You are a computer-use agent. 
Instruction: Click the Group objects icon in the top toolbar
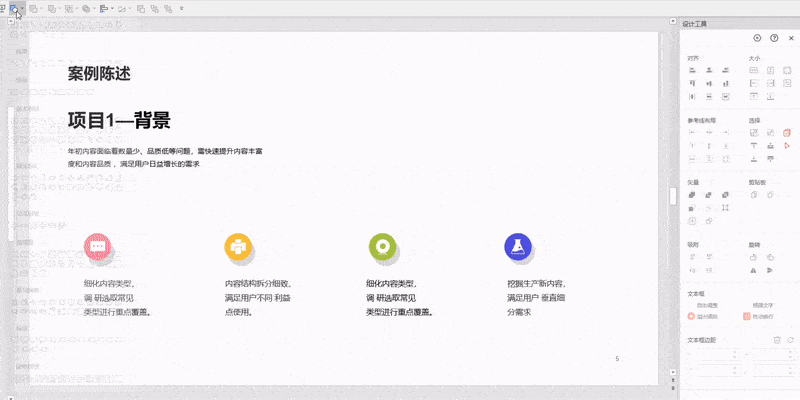point(141,9)
